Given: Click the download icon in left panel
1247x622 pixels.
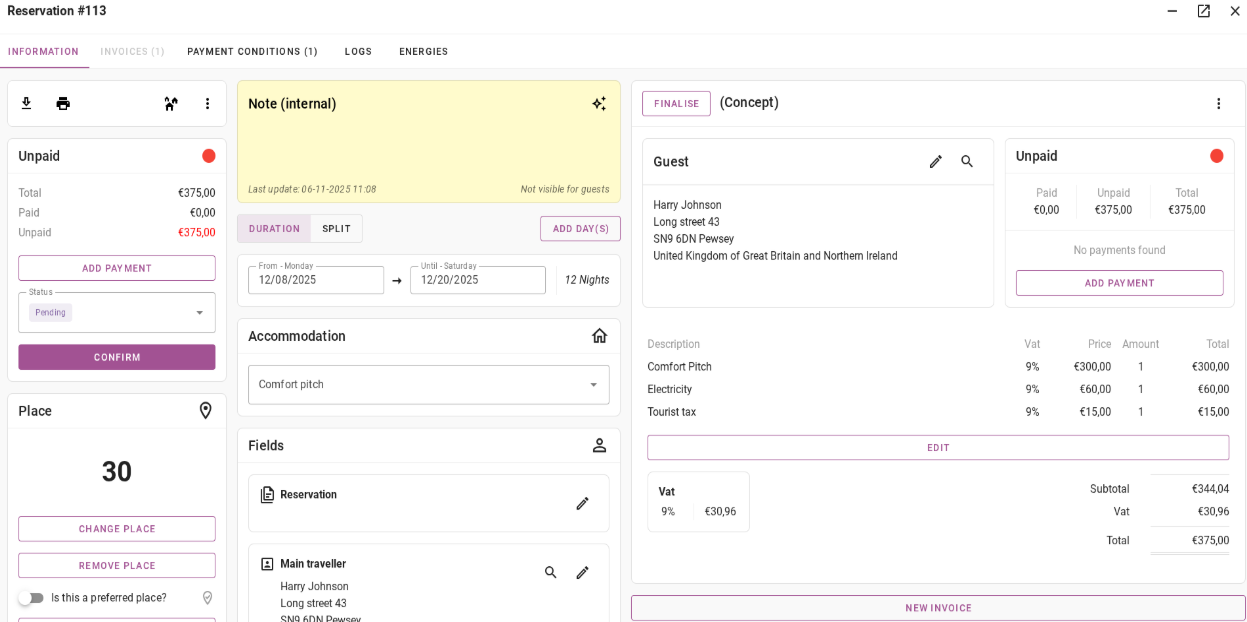Looking at the screenshot, I should 26,104.
